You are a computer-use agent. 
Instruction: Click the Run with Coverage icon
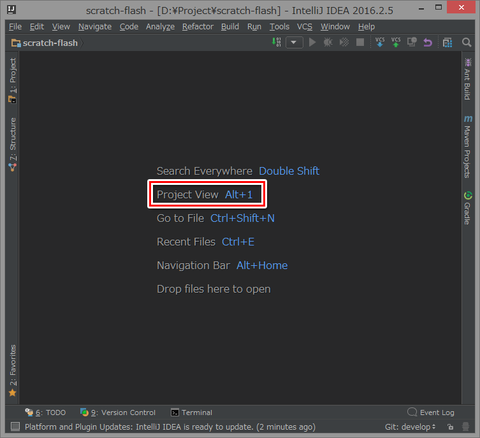click(x=344, y=42)
